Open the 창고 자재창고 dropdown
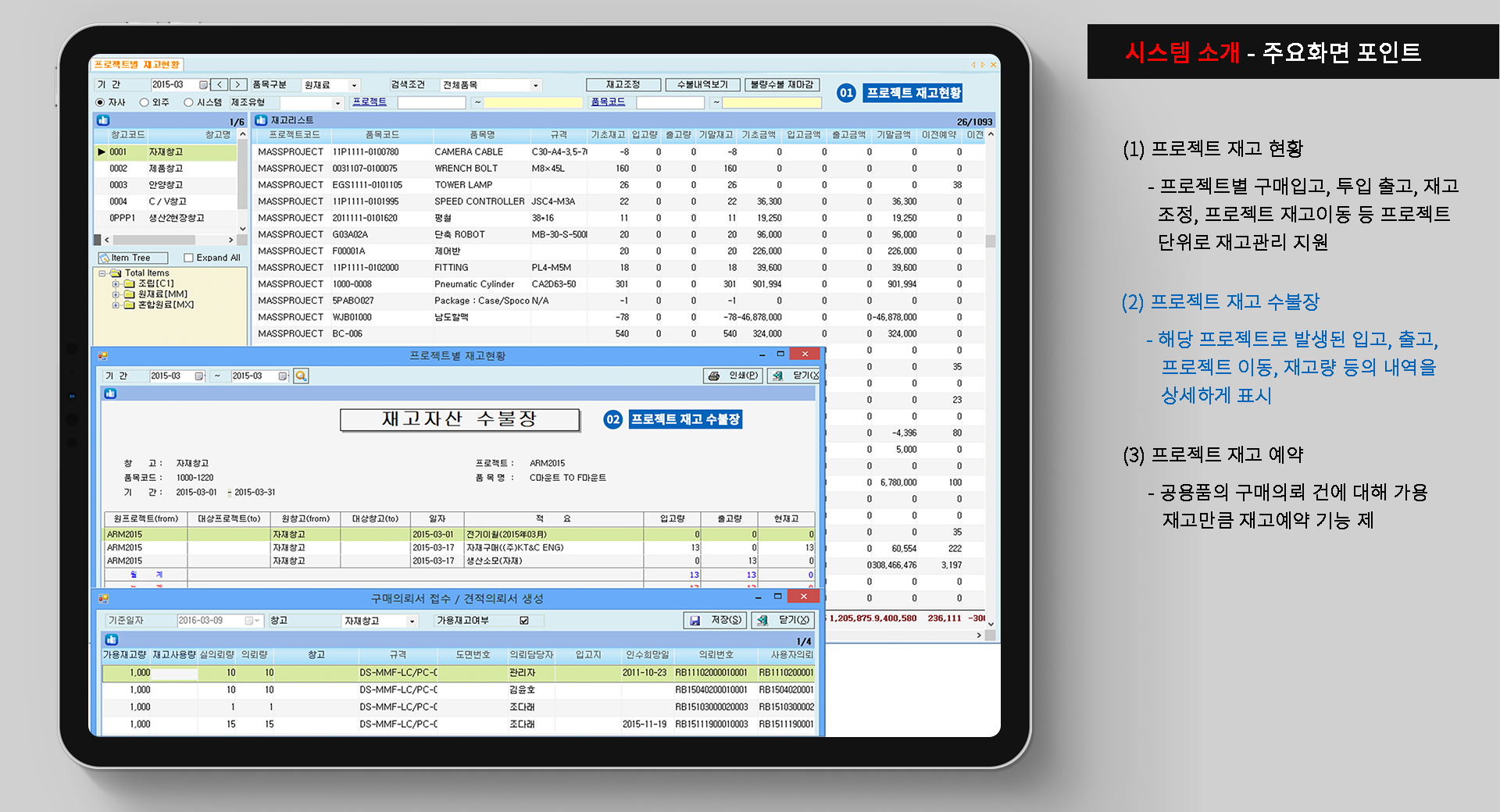Image resolution: width=1500 pixels, height=812 pixels. coord(412,621)
